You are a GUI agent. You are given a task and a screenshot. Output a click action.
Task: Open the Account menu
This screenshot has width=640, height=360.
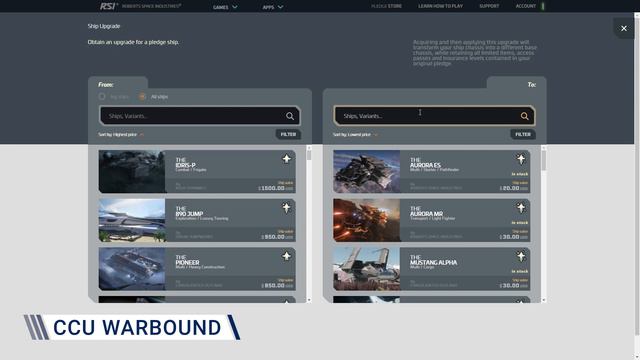(526, 6)
